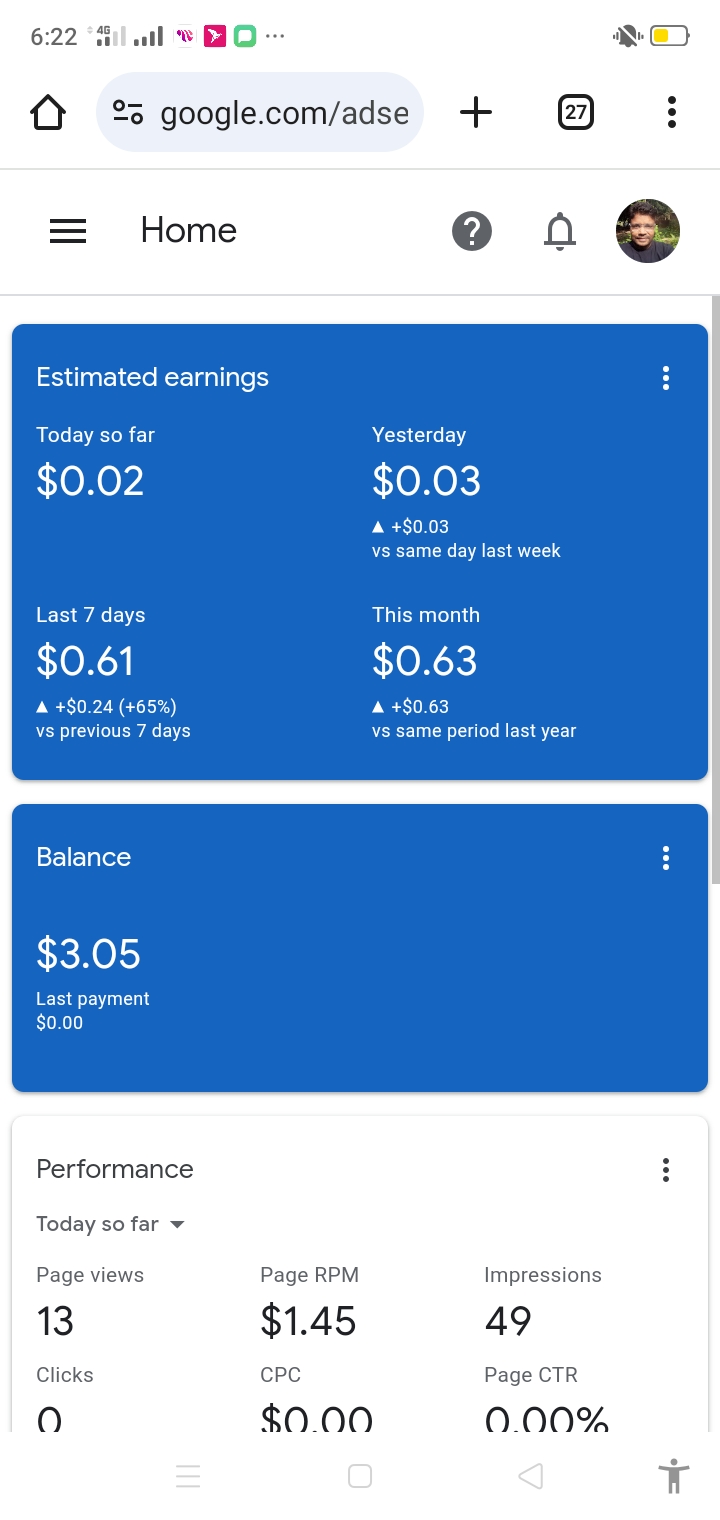The width and height of the screenshot is (720, 1520).
Task: Open the account profile picture
Action: point(647,231)
